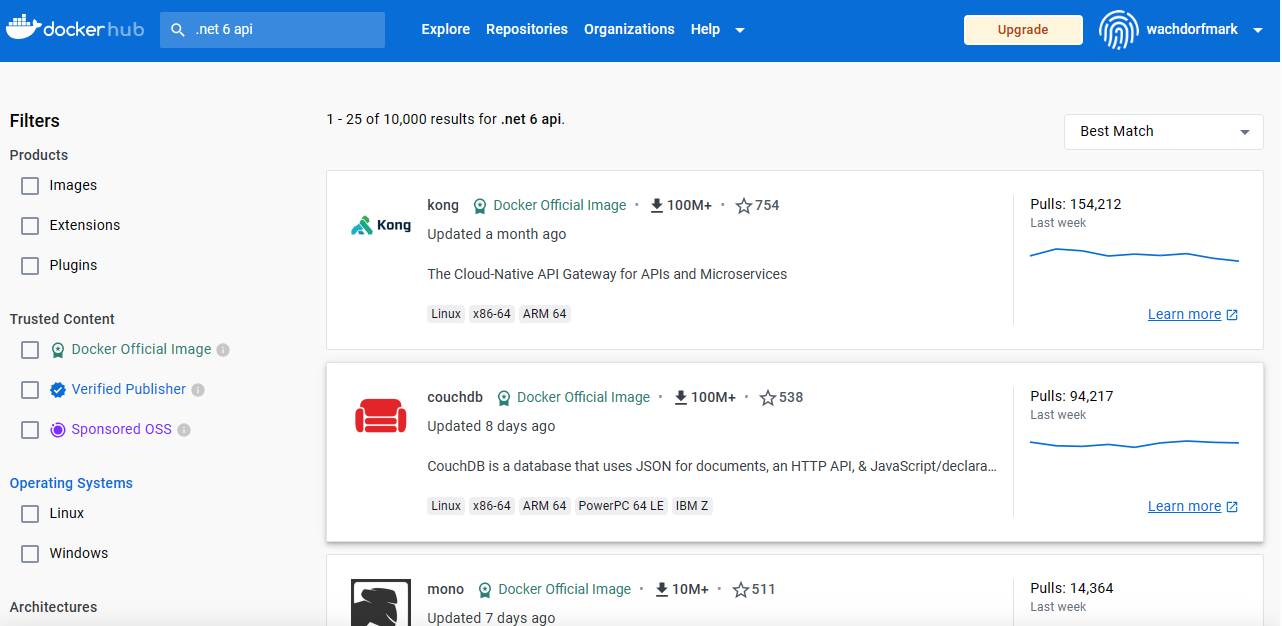Screen dimensions: 1282x626
Task: Click the mono logo image
Action: click(x=381, y=602)
